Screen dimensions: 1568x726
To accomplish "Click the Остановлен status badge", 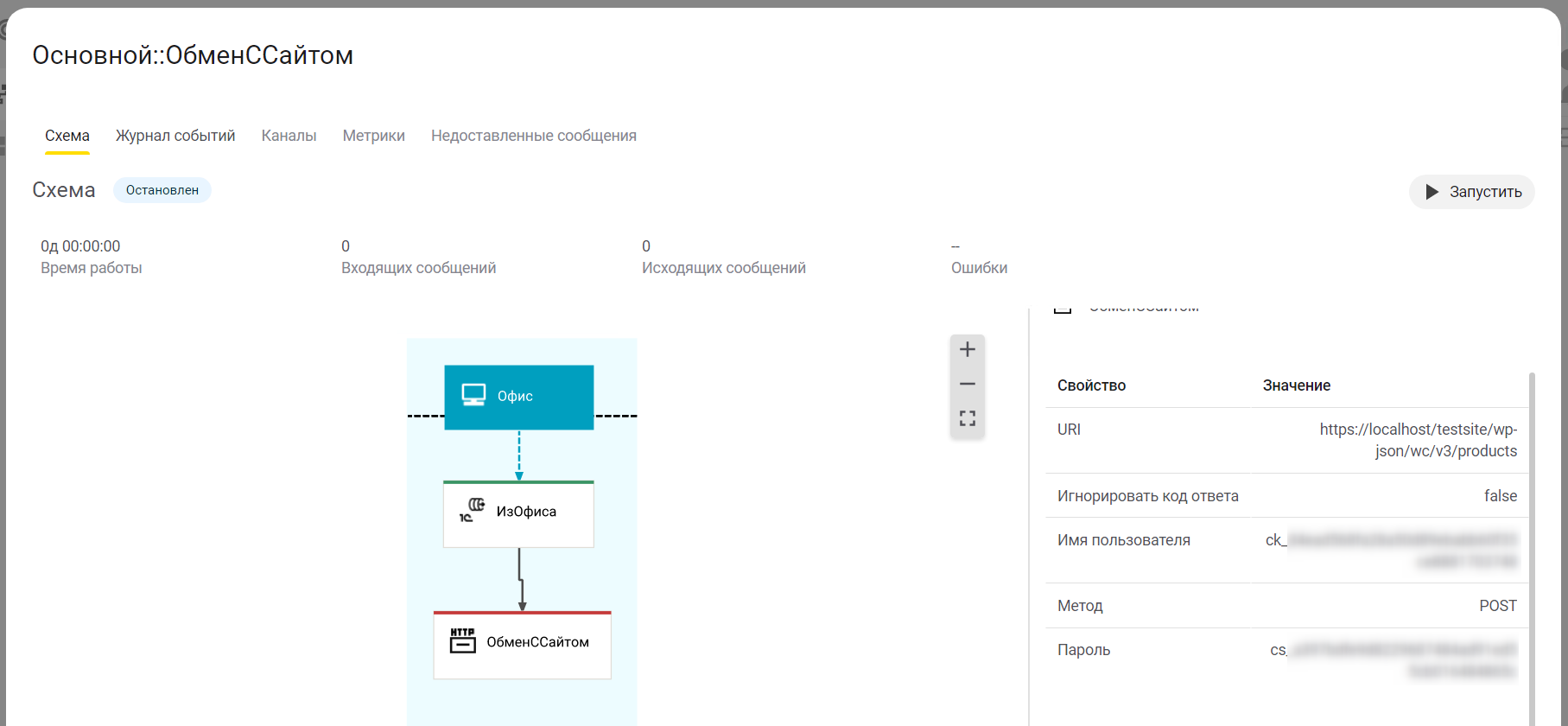I will pyautogui.click(x=162, y=190).
